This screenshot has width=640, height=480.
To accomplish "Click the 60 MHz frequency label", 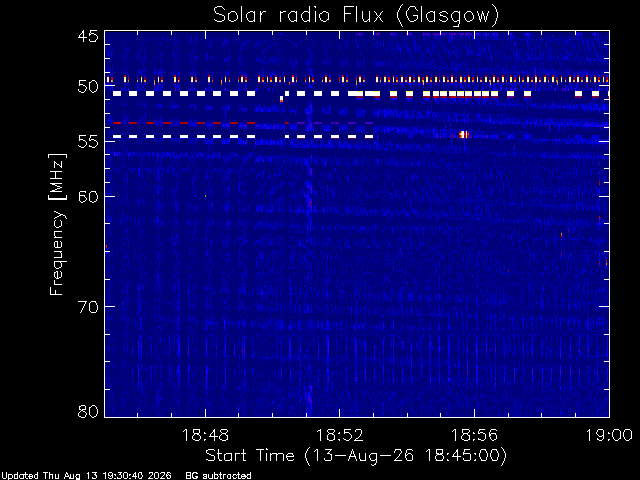I will 88,196.
